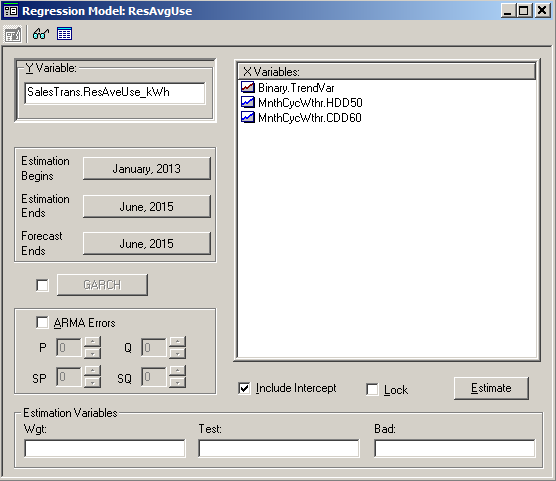Click the Estimate button
This screenshot has height=481, width=556.
[491, 388]
